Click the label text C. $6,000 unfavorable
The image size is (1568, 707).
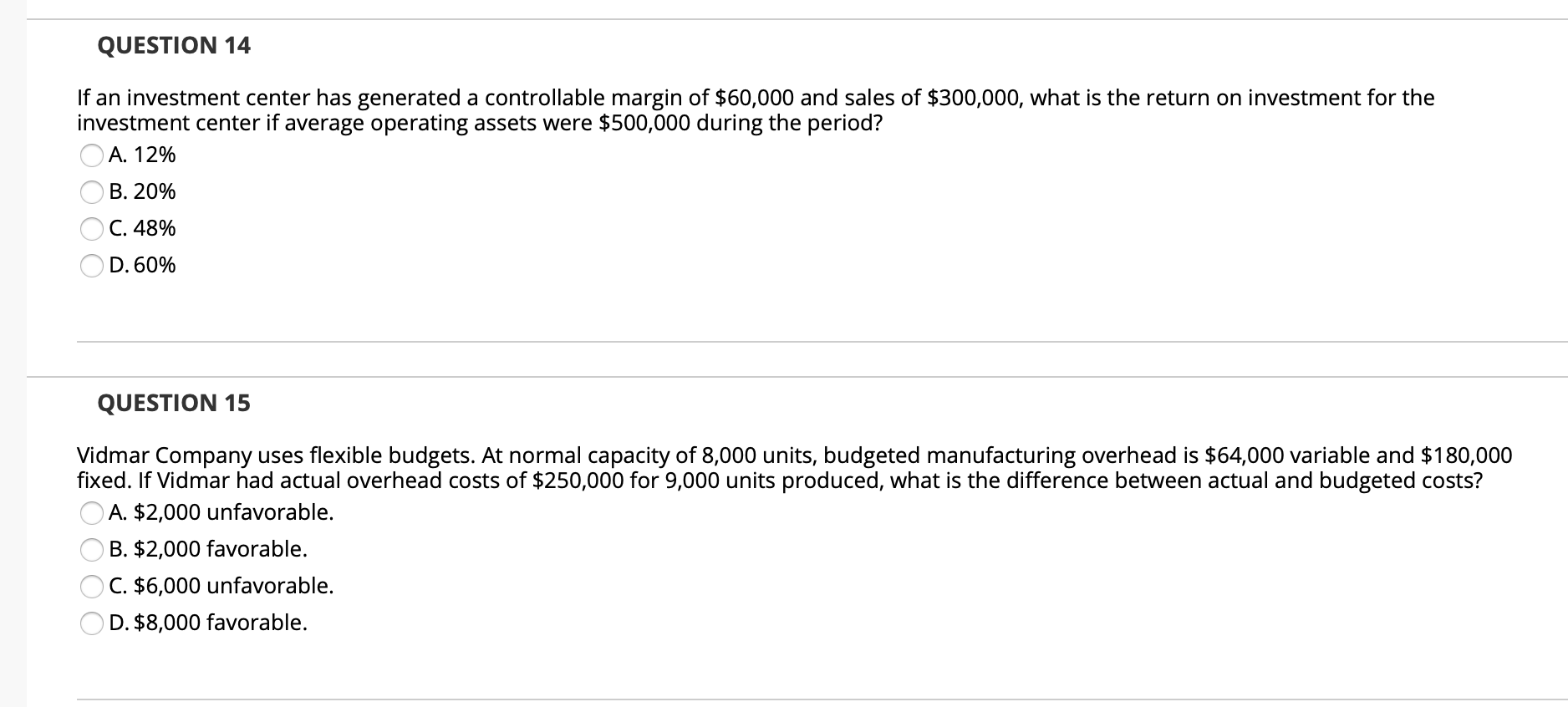[x=221, y=586]
